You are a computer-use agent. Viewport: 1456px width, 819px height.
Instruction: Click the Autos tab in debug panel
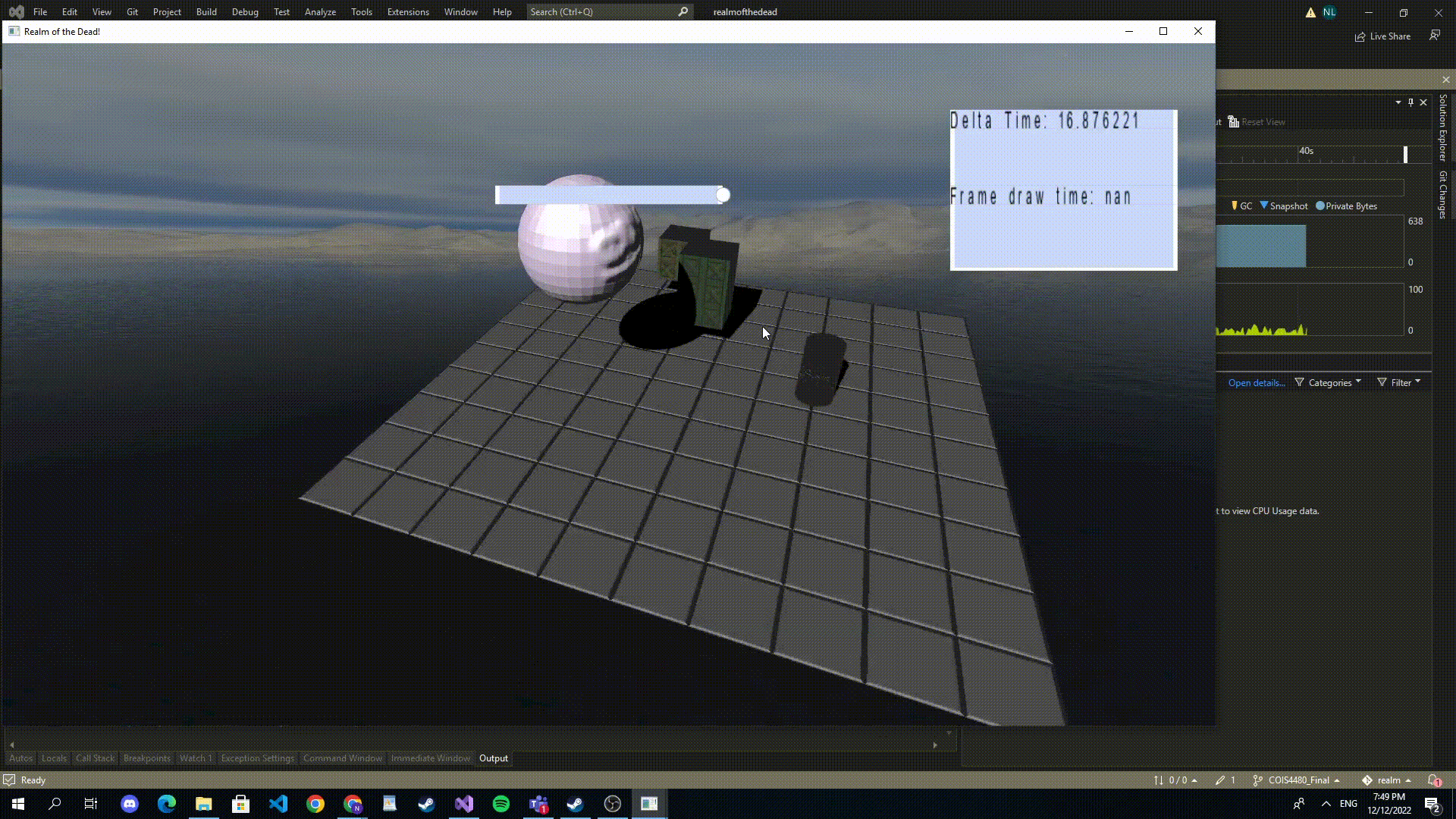click(x=20, y=758)
